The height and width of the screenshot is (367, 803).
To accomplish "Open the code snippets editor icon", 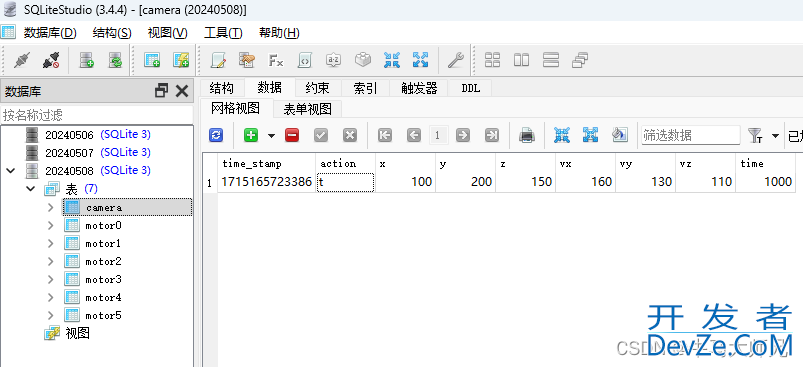I will coord(305,60).
